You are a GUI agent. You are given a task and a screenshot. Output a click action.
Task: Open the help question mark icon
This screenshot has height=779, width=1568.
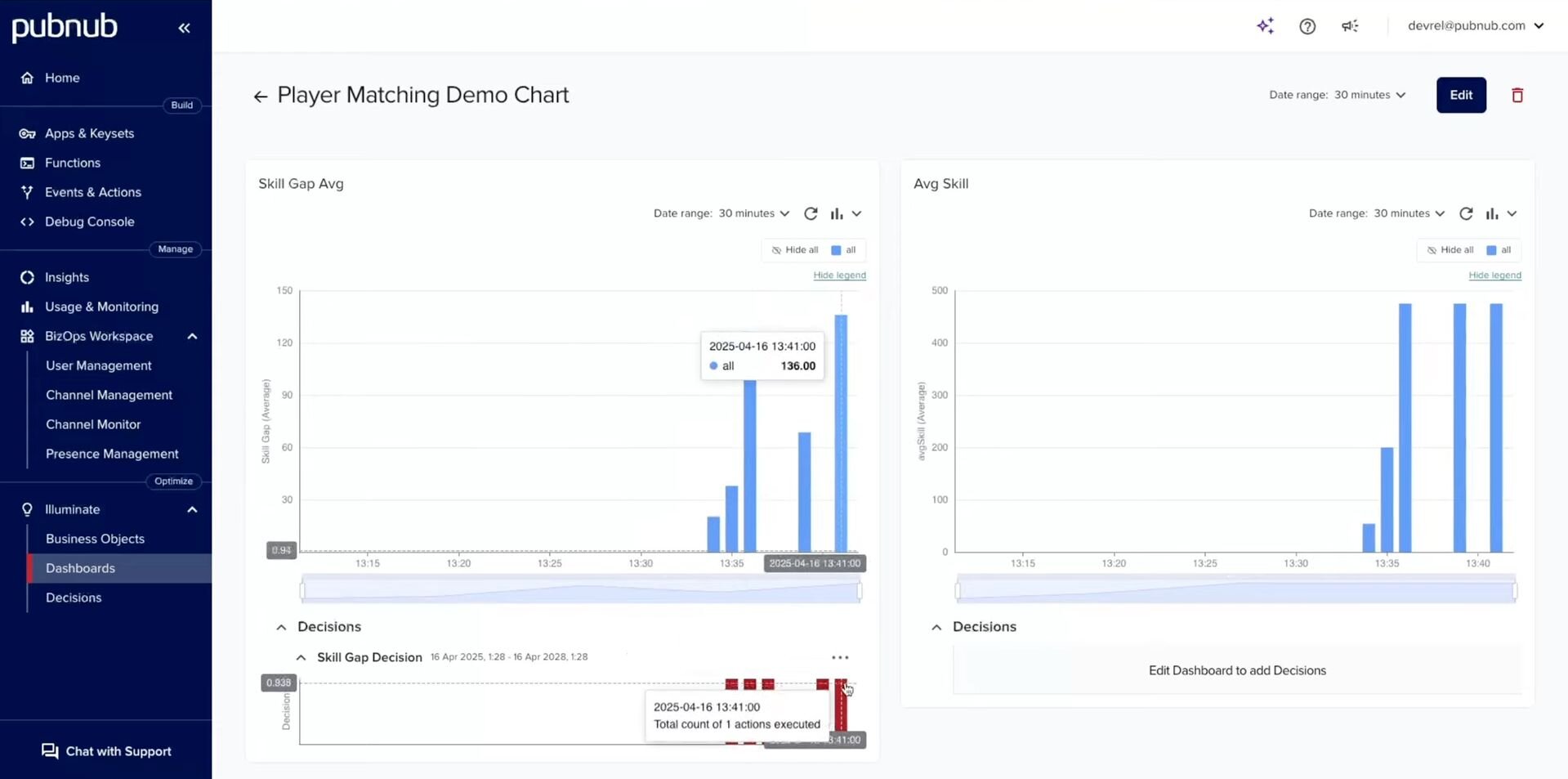1307,26
